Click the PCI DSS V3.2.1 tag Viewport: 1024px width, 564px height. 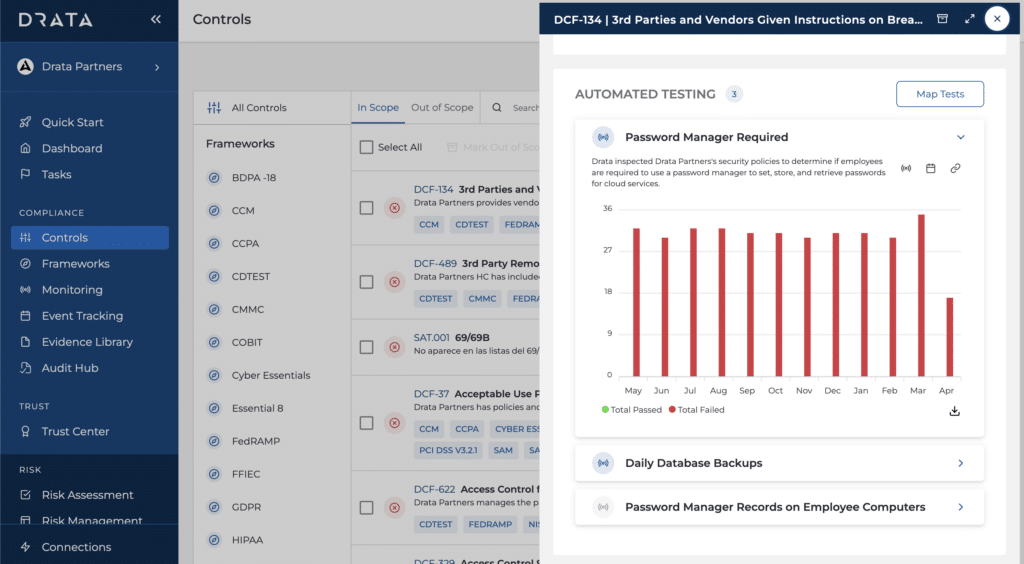tap(448, 450)
